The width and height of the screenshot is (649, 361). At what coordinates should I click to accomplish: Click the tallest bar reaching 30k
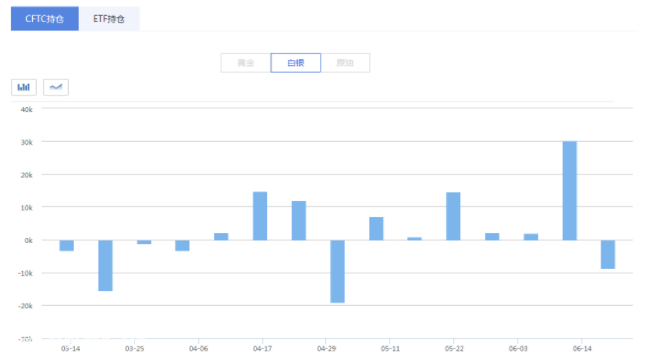click(x=570, y=191)
